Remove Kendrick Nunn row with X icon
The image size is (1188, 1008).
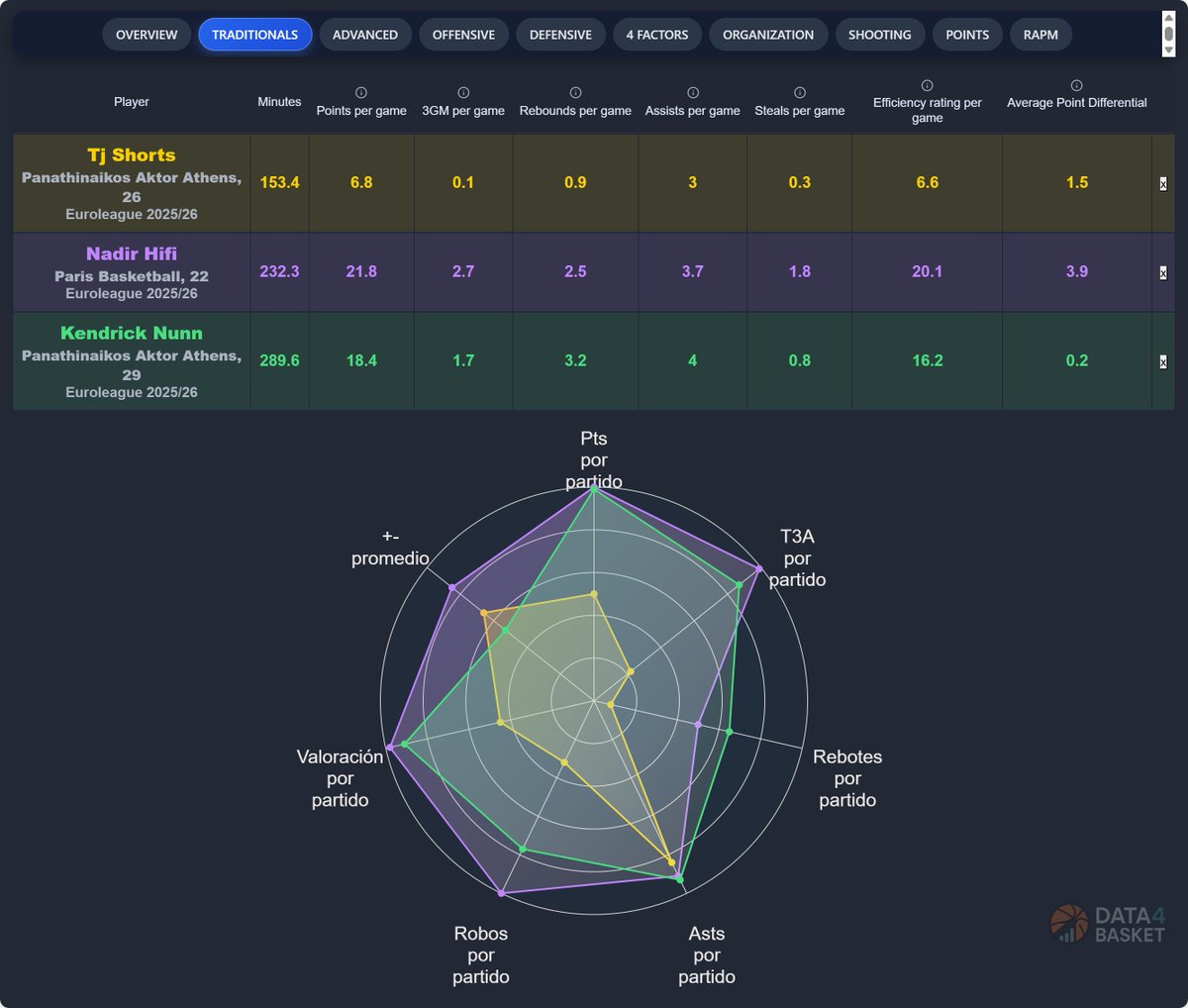pos(1163,362)
